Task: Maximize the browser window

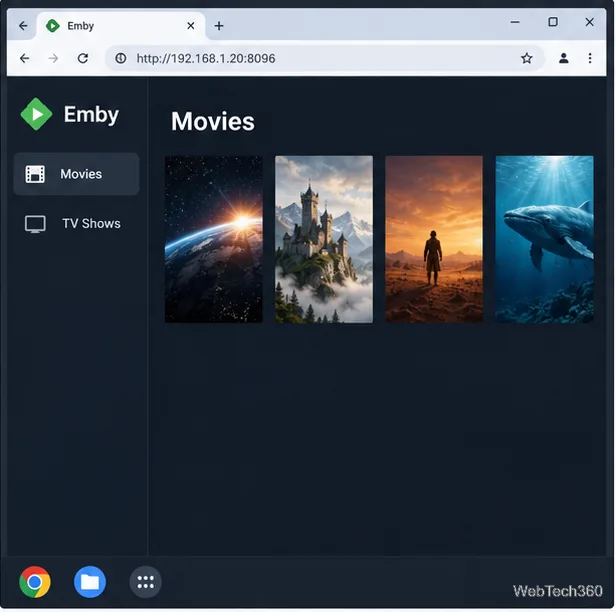Action: 553,22
